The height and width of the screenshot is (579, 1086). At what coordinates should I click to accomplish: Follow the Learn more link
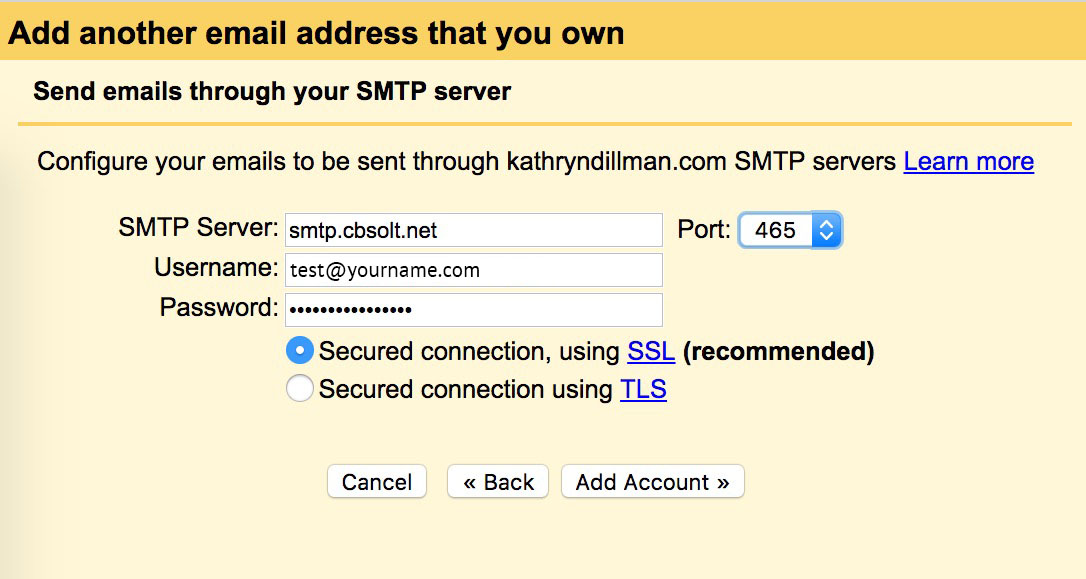968,162
